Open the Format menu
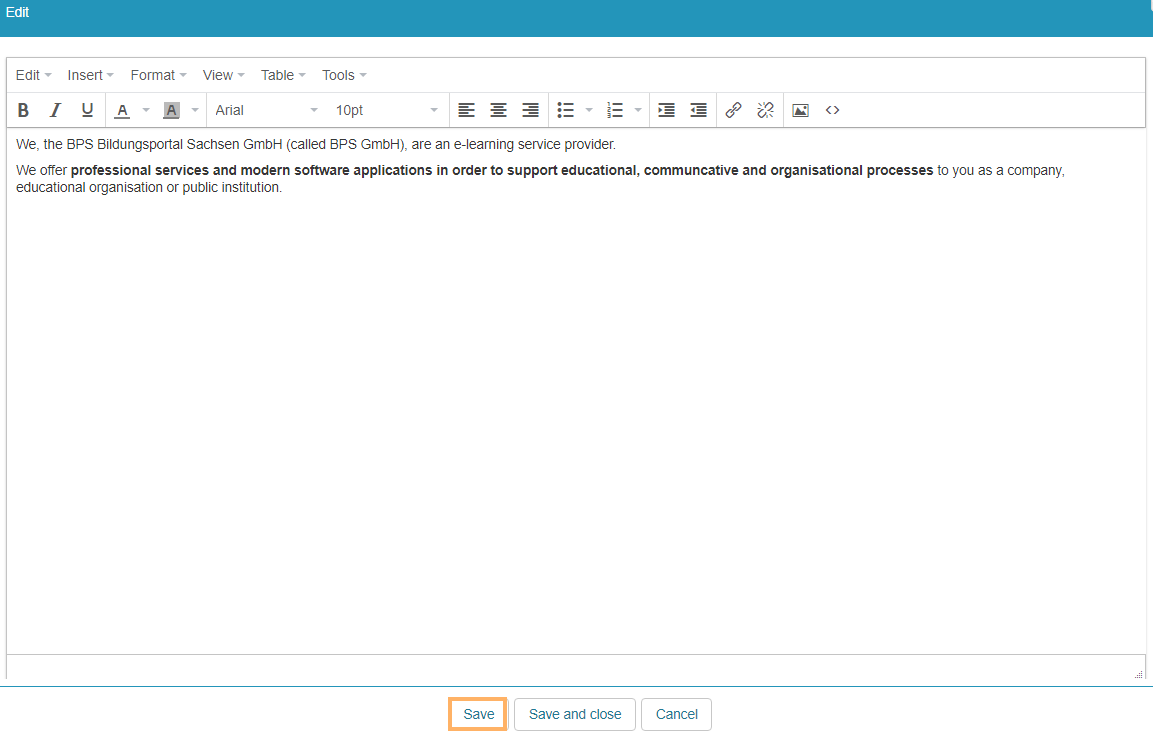This screenshot has width=1153, height=735. pos(158,75)
